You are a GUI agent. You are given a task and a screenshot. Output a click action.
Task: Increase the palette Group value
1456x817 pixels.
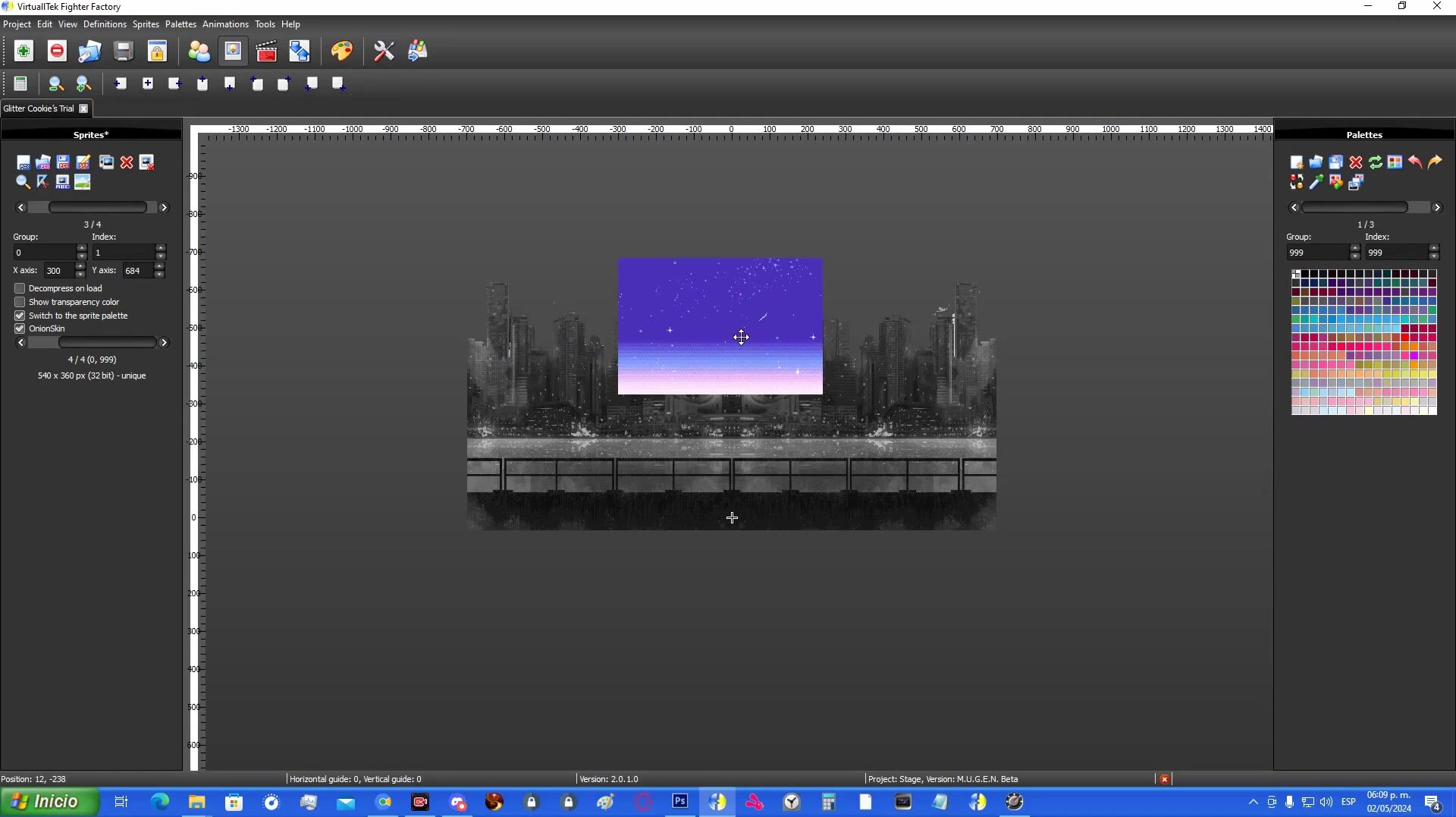click(x=1355, y=248)
